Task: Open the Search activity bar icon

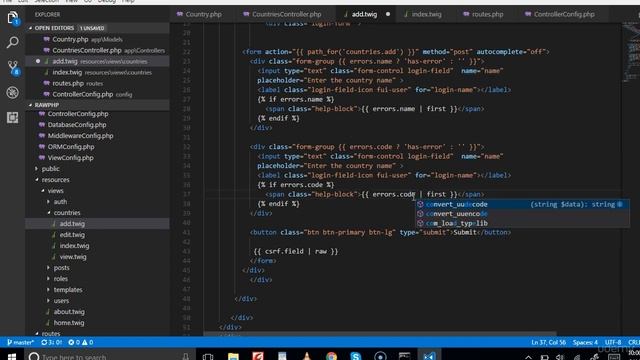Action: (x=13, y=42)
